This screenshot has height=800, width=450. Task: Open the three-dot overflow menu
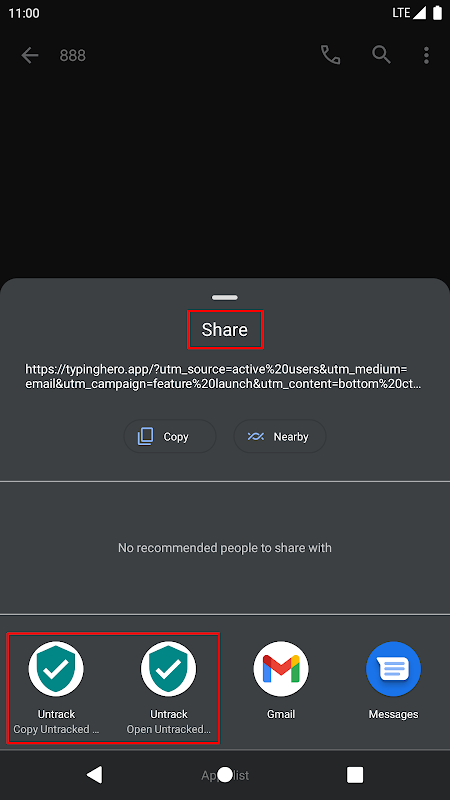[427, 55]
